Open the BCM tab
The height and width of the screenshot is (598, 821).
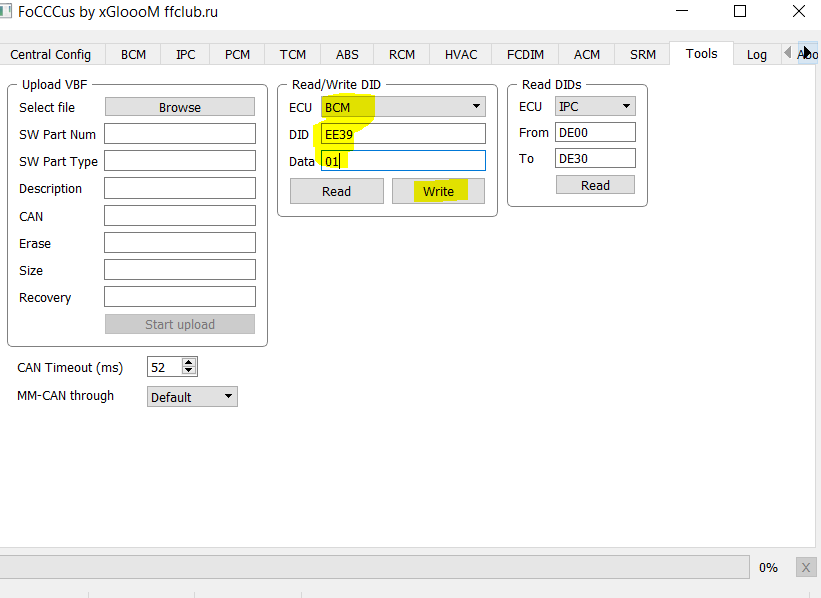tap(133, 54)
